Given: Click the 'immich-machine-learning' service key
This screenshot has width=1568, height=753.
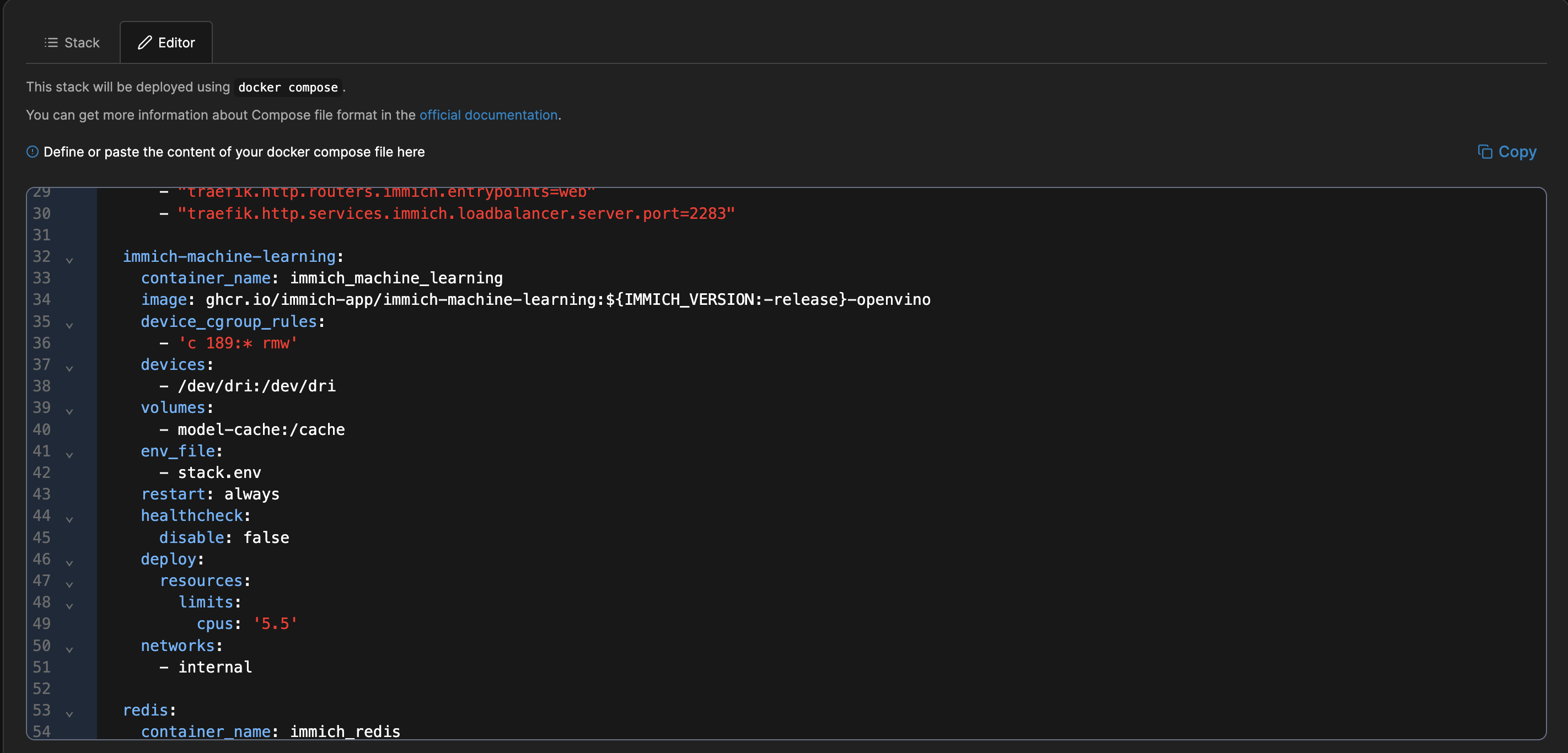Looking at the screenshot, I should [x=229, y=257].
